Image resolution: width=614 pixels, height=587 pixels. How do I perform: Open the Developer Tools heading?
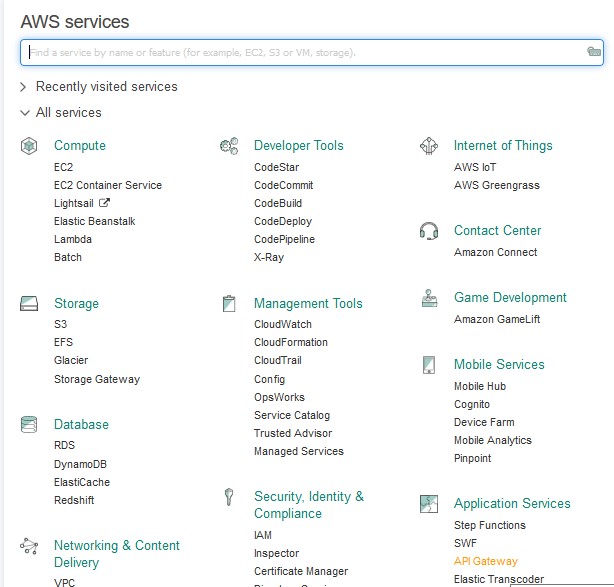299,146
